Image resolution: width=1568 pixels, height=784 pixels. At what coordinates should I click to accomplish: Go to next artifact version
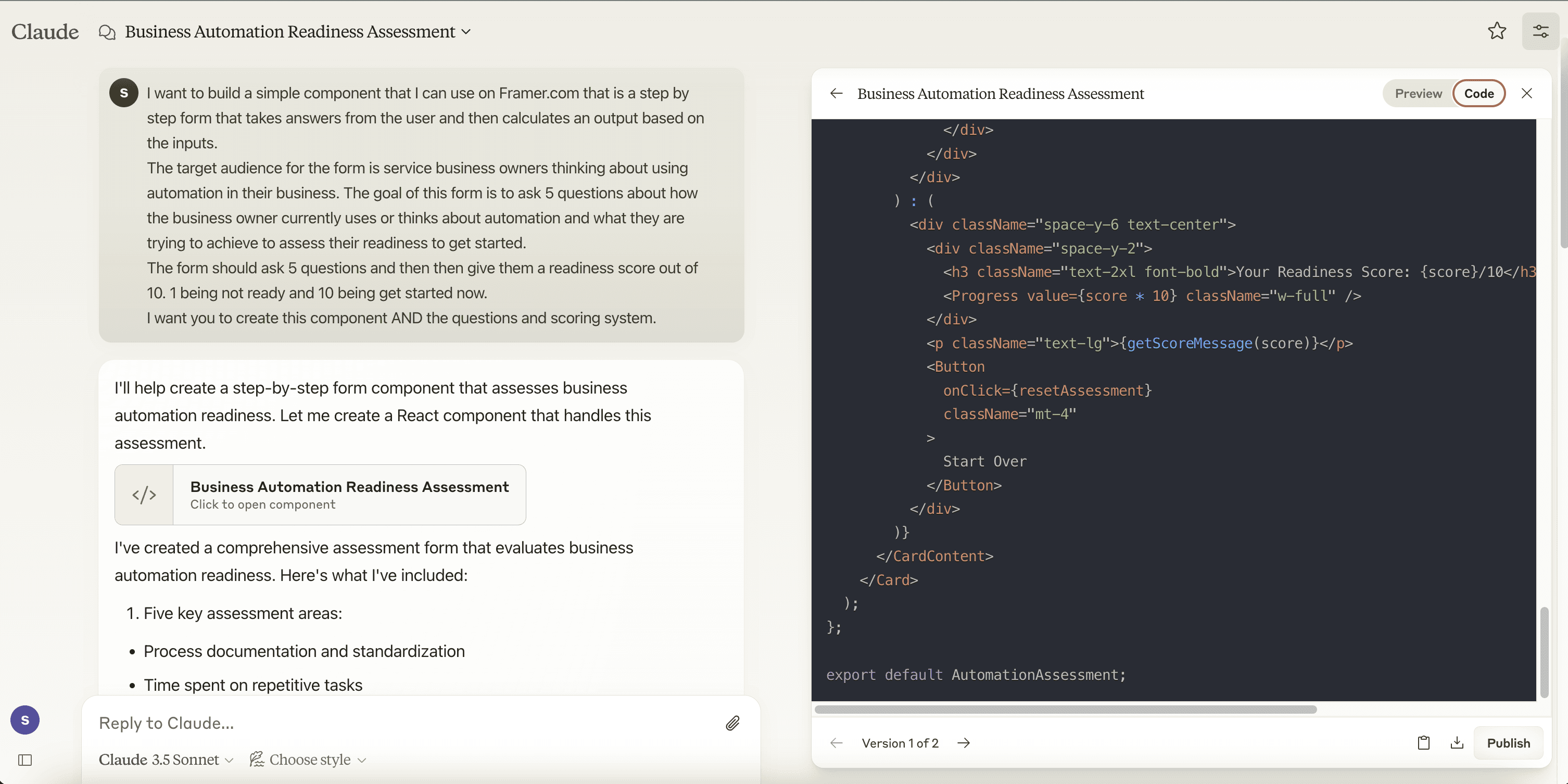(964, 742)
